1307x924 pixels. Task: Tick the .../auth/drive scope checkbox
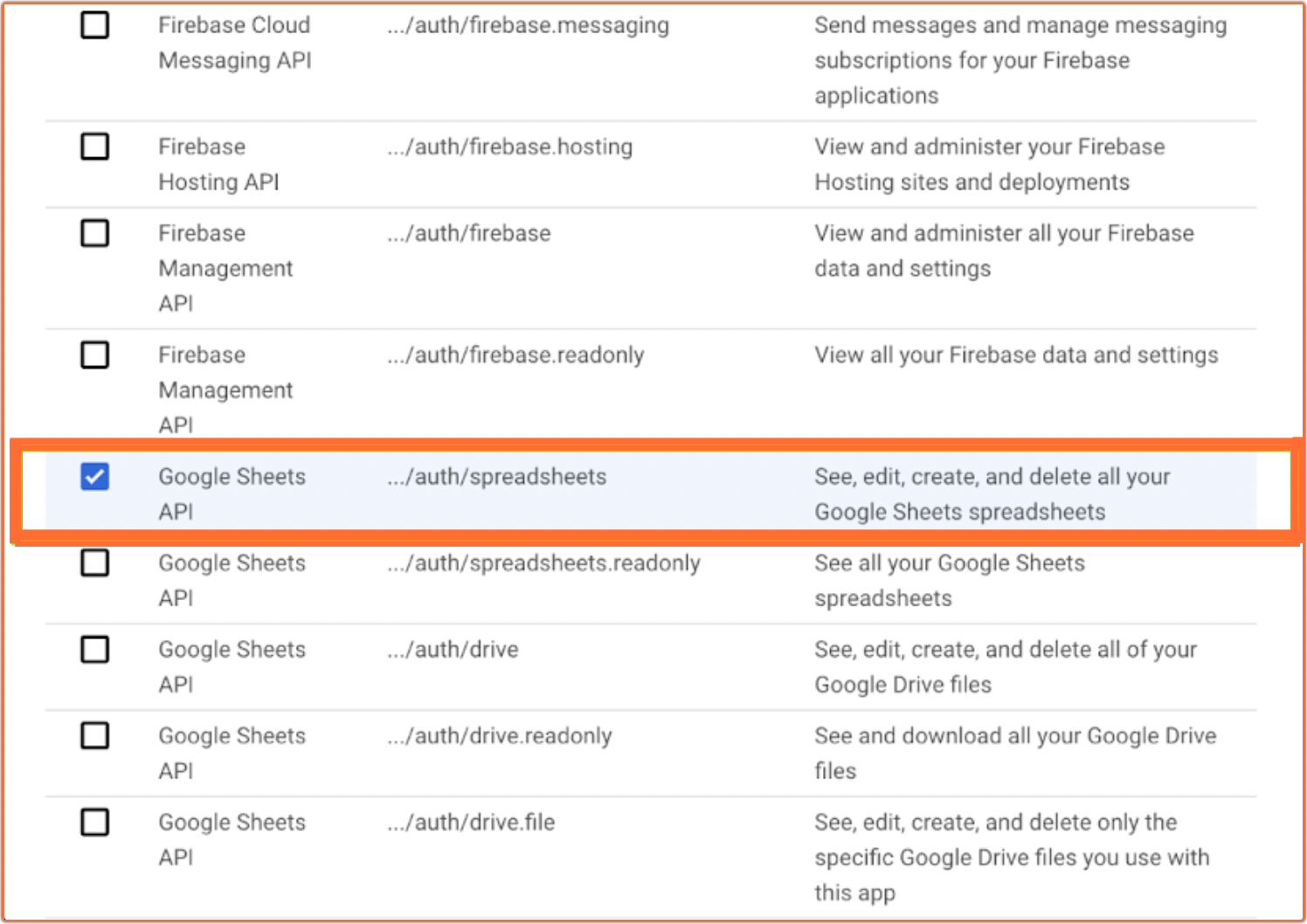(94, 650)
